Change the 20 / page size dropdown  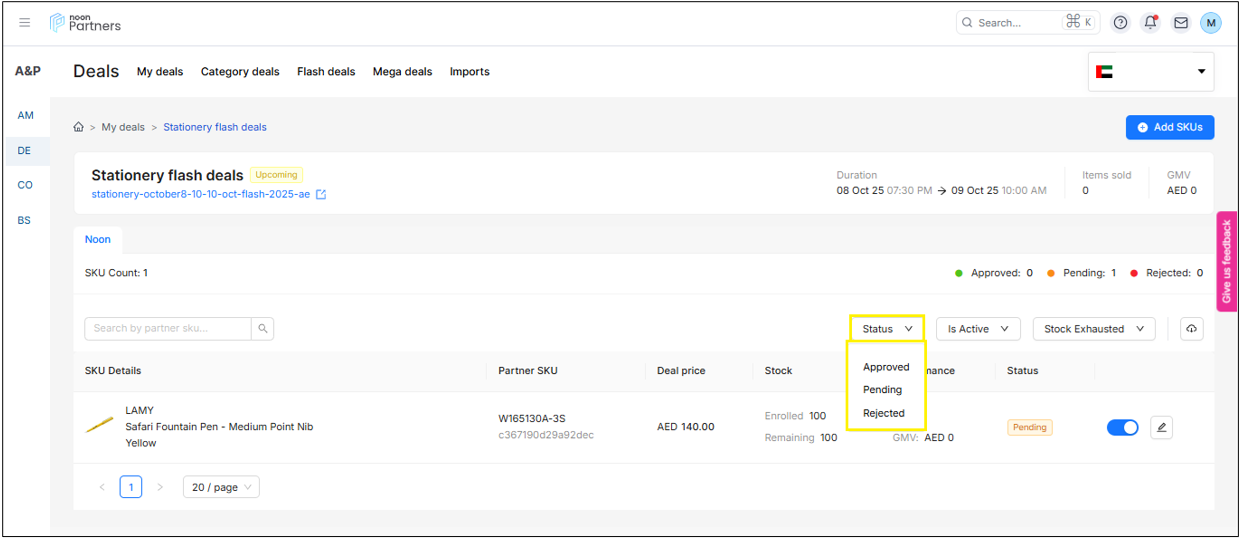(221, 487)
